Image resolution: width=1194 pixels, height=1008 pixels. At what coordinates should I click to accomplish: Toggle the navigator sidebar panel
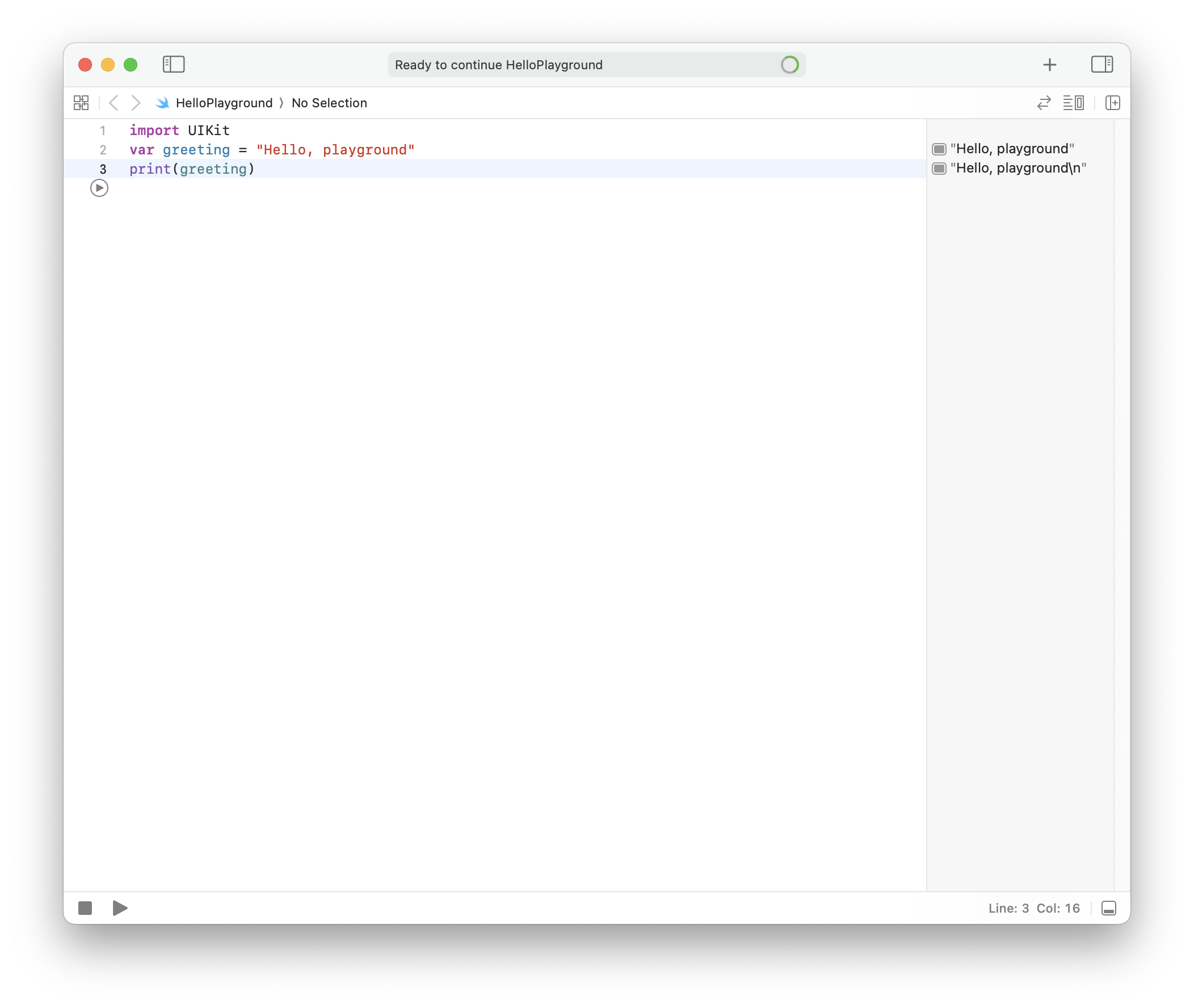click(x=174, y=64)
